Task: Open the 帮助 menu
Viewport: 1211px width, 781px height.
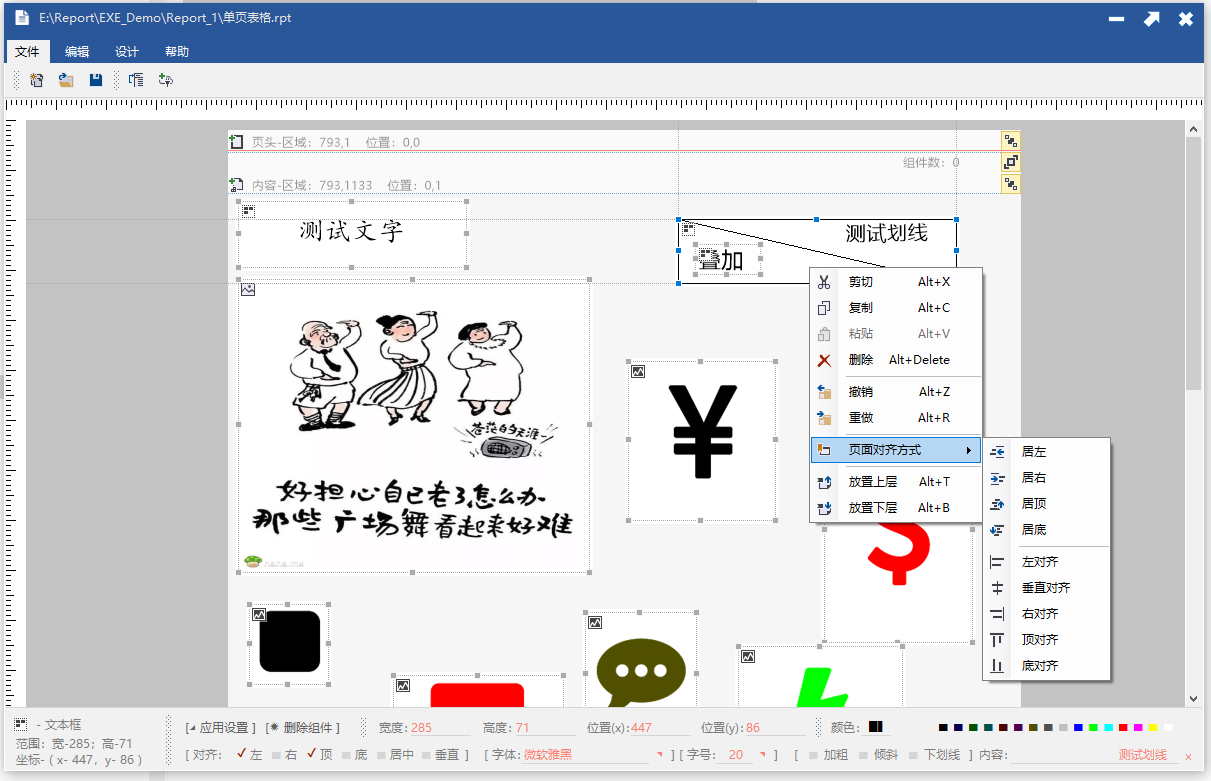Action: (x=177, y=52)
